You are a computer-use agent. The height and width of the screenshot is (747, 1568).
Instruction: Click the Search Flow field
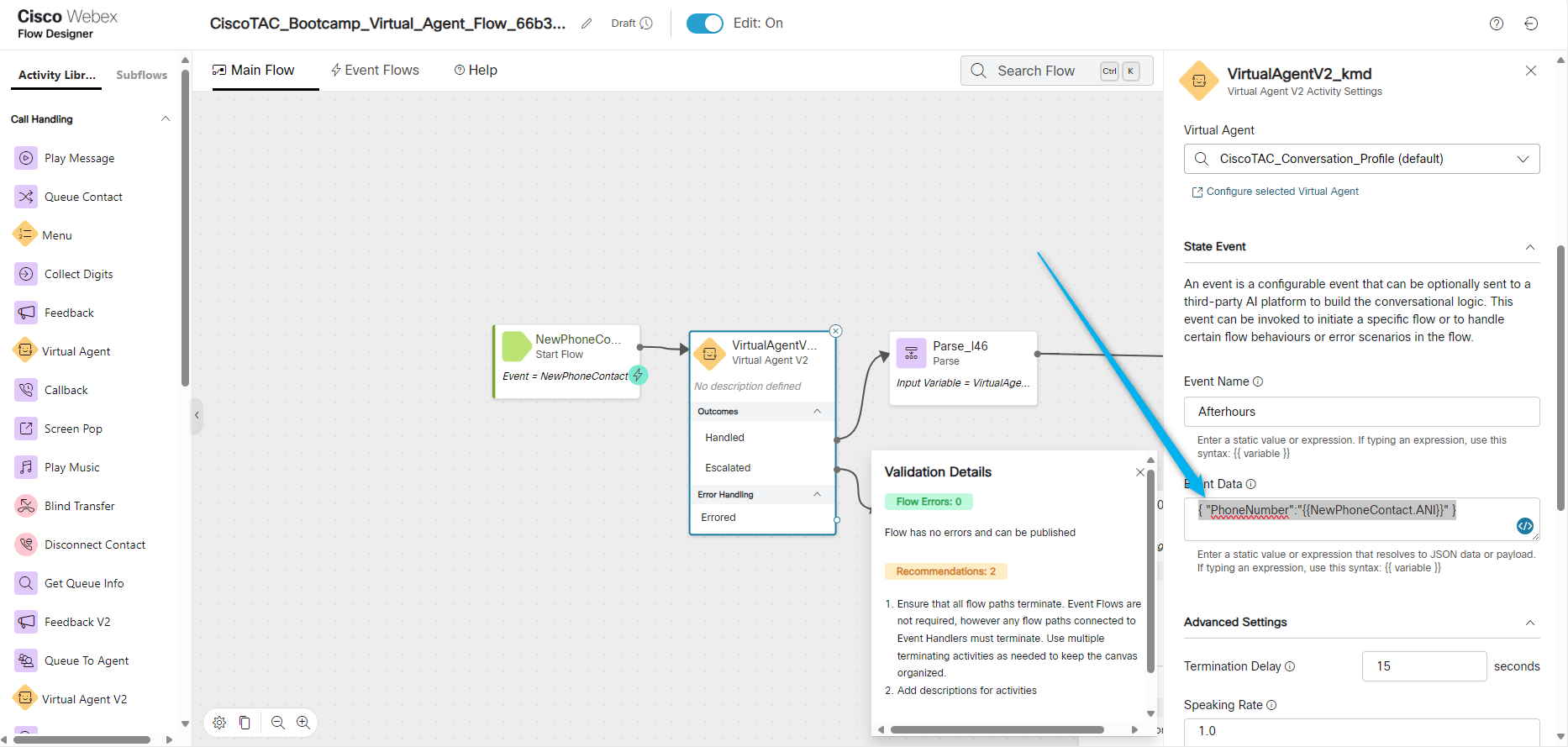pos(1056,71)
